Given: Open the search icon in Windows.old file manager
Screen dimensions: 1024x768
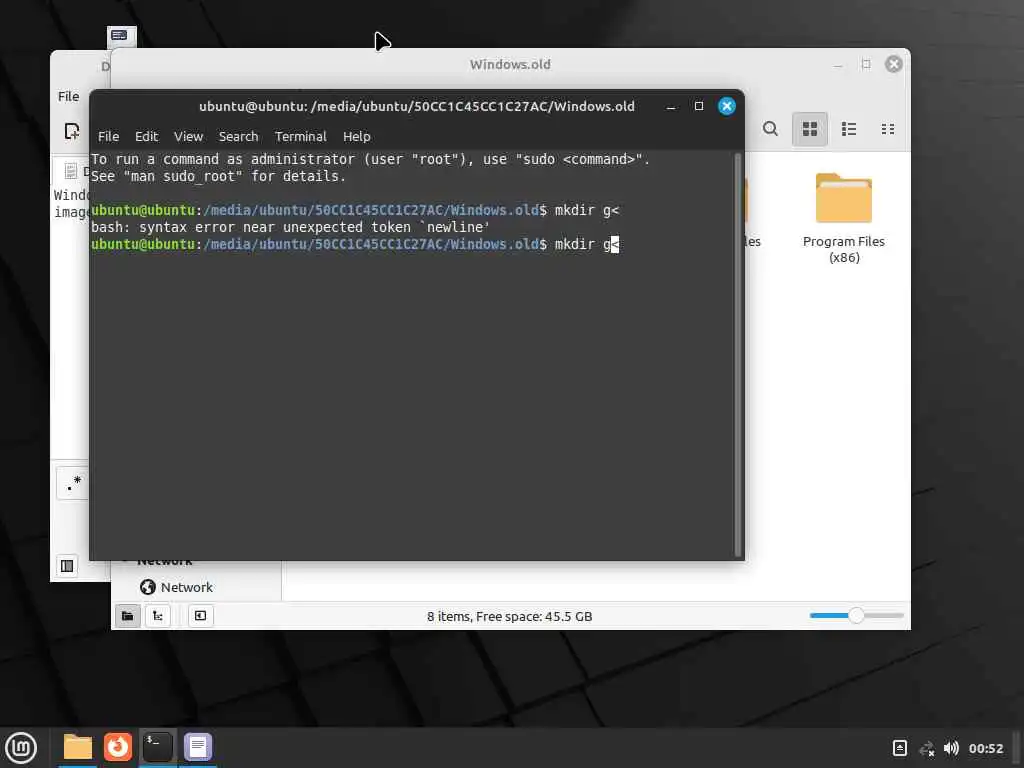Looking at the screenshot, I should click(x=770, y=129).
